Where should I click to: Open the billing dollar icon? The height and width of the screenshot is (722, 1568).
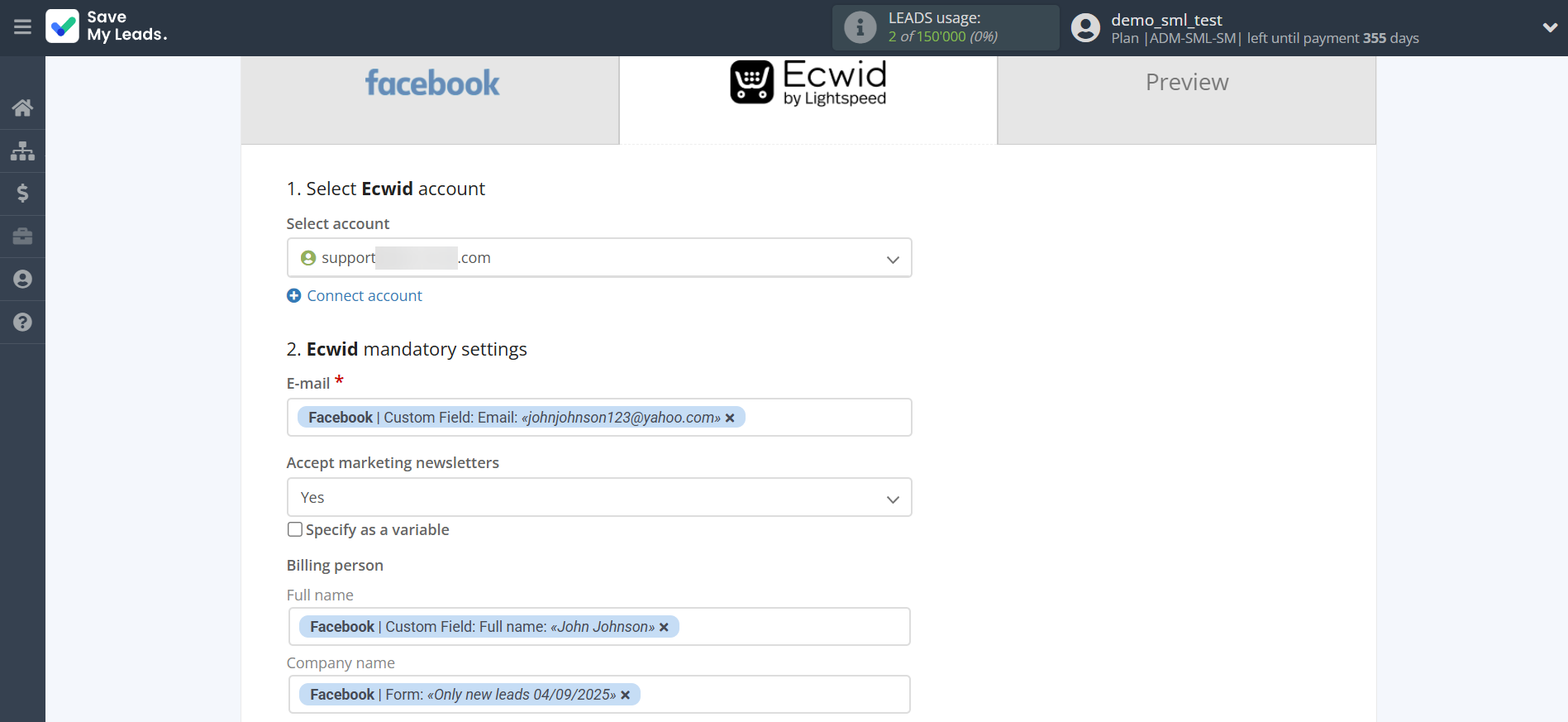click(x=22, y=194)
